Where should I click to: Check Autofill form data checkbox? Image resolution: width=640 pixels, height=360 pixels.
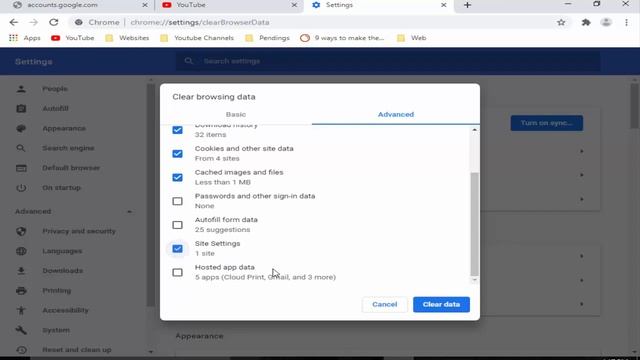(x=177, y=225)
